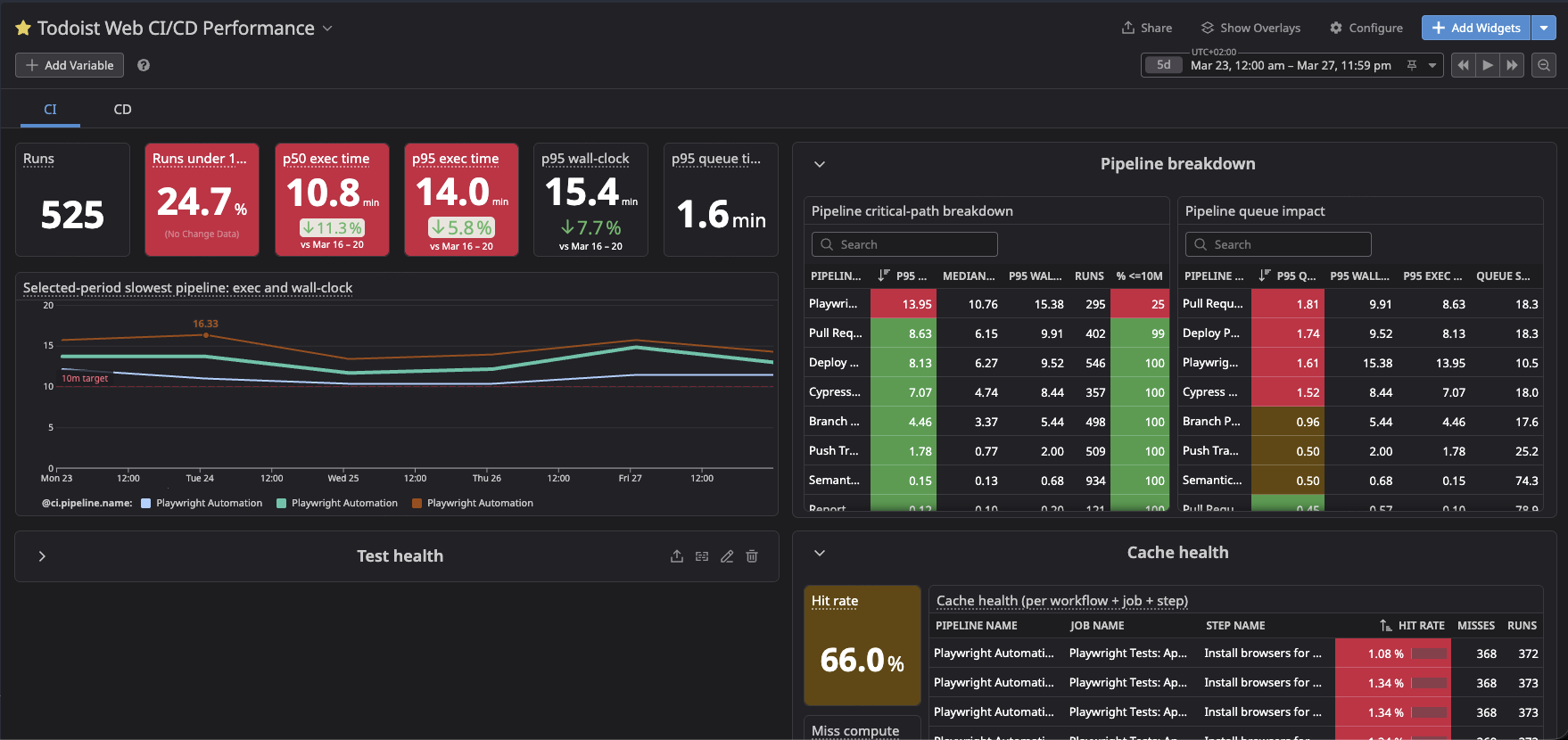Open the Add Widgets dropdown arrow
The height and width of the screenshot is (740, 1568).
[x=1544, y=28]
